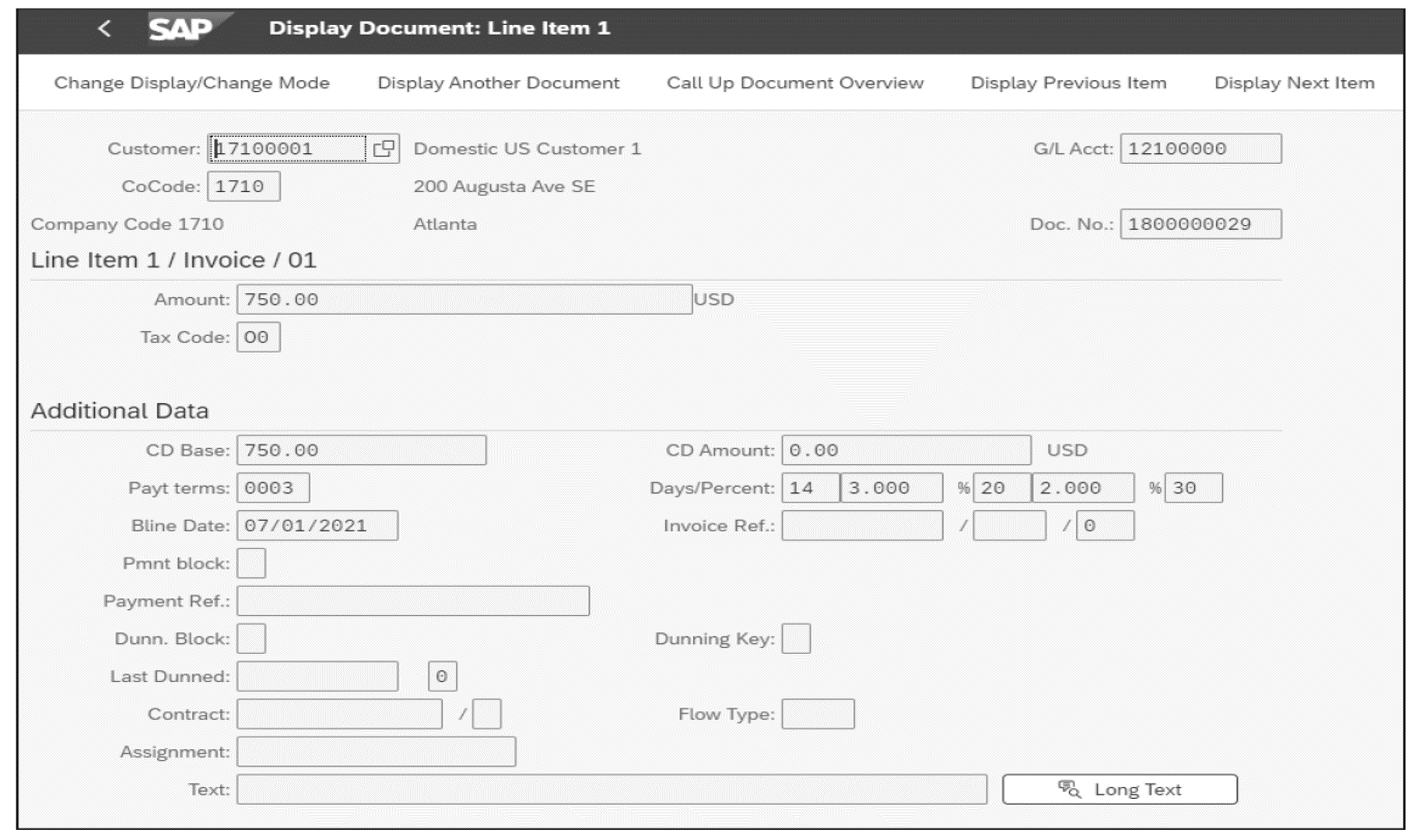Select Change Display/Change Mode

(x=191, y=82)
